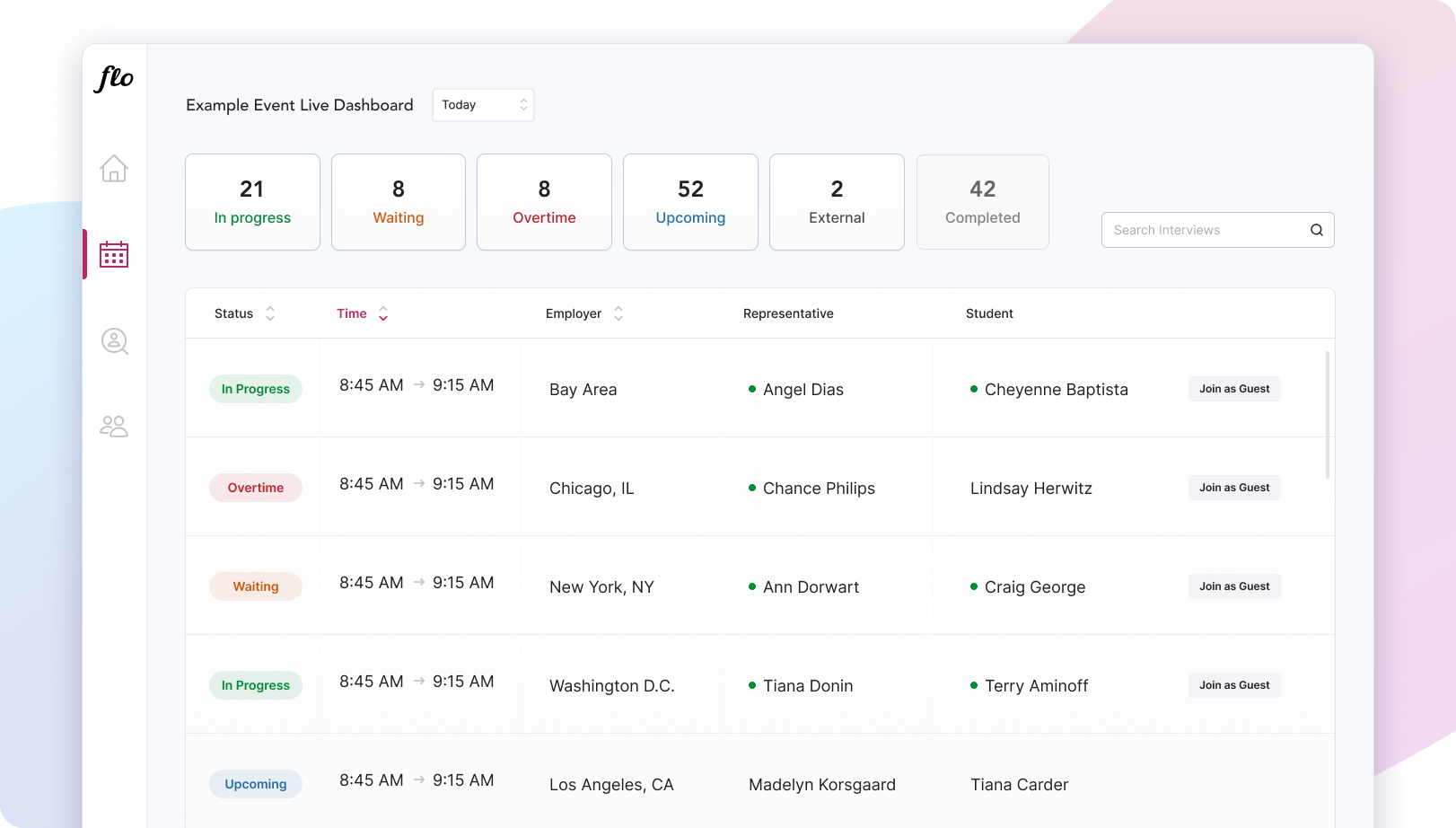The height and width of the screenshot is (828, 1456).
Task: Select the 2 External card
Action: click(837, 202)
